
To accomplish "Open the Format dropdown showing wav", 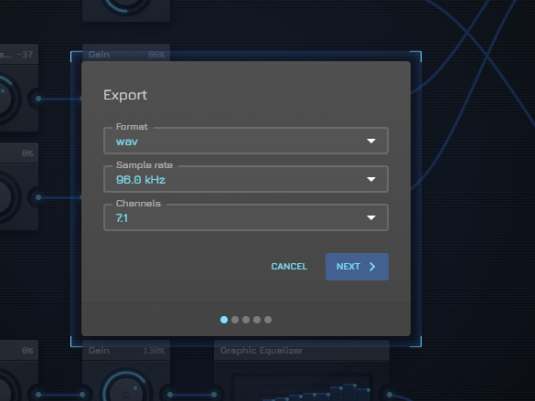I will (x=246, y=141).
